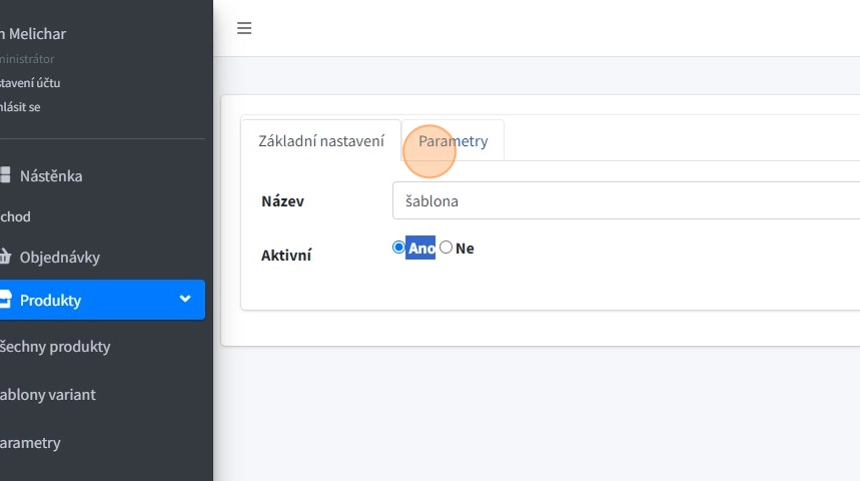This screenshot has width=860, height=481.
Task: Click the Nástěnka dashboard icon
Action: (x=5, y=176)
